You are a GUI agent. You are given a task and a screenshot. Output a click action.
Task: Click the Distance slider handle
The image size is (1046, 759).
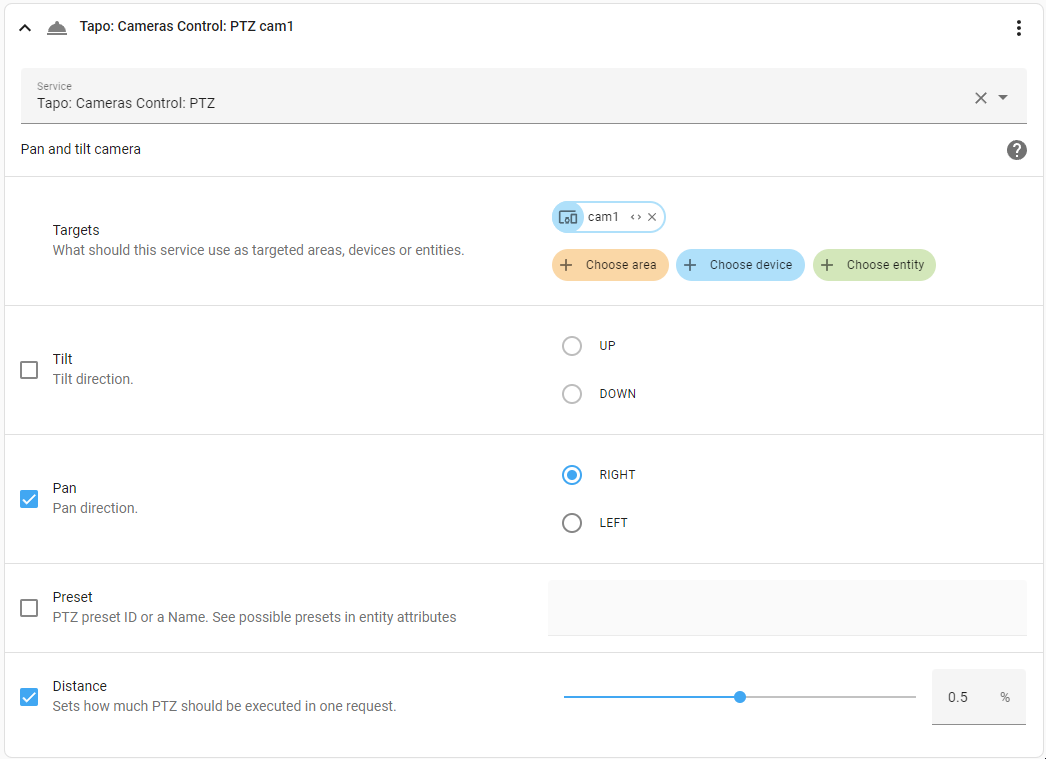[x=740, y=697]
